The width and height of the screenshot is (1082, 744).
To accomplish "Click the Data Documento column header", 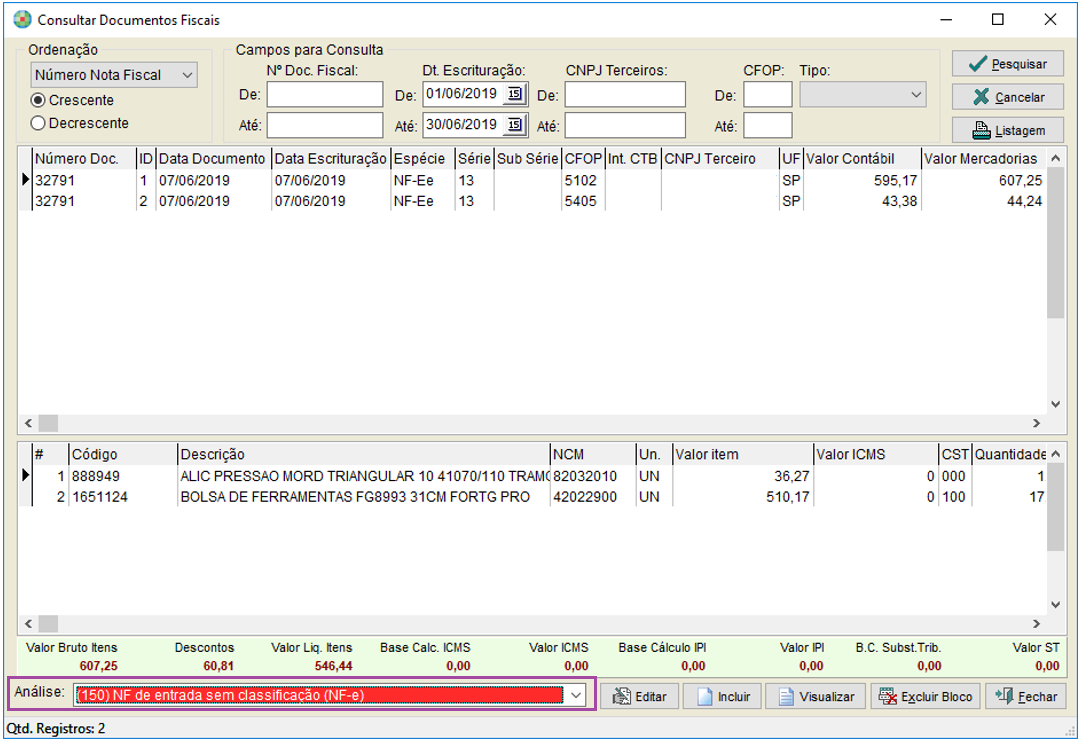I will (213, 159).
